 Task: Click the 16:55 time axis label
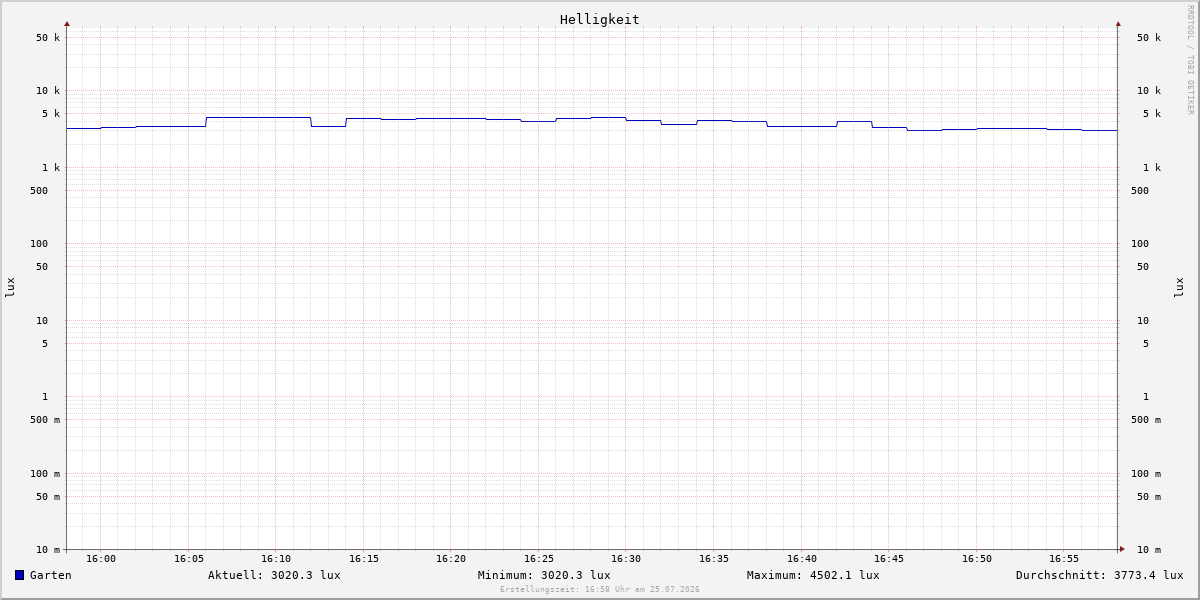click(1064, 559)
